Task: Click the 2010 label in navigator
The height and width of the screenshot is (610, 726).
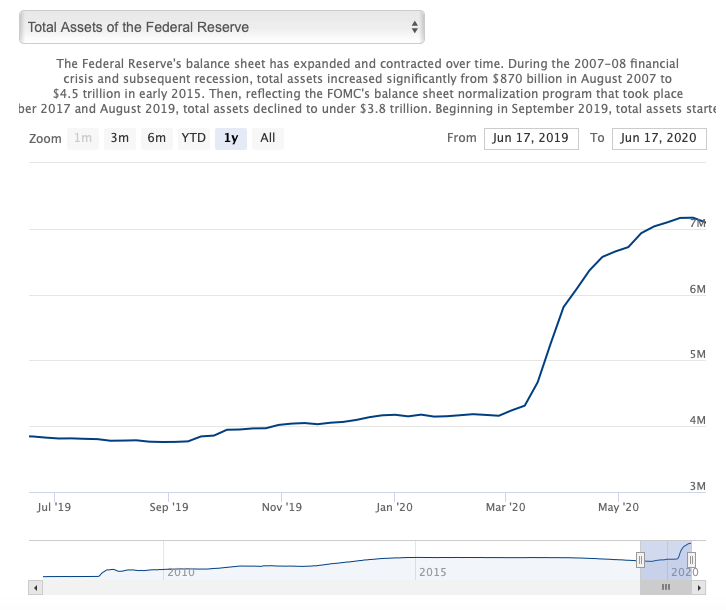Action: point(181,572)
